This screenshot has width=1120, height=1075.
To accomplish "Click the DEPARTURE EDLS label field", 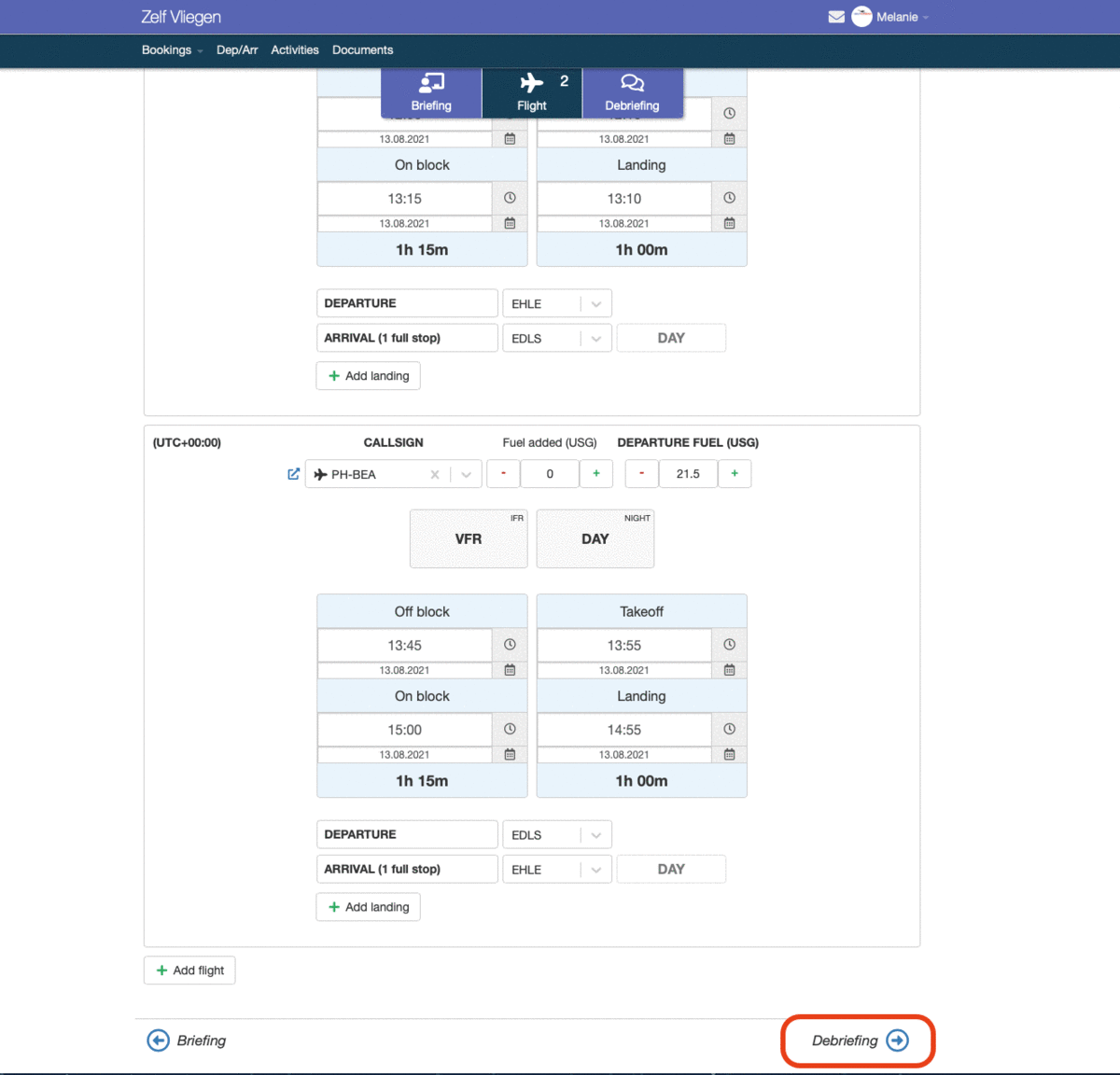I will [407, 834].
